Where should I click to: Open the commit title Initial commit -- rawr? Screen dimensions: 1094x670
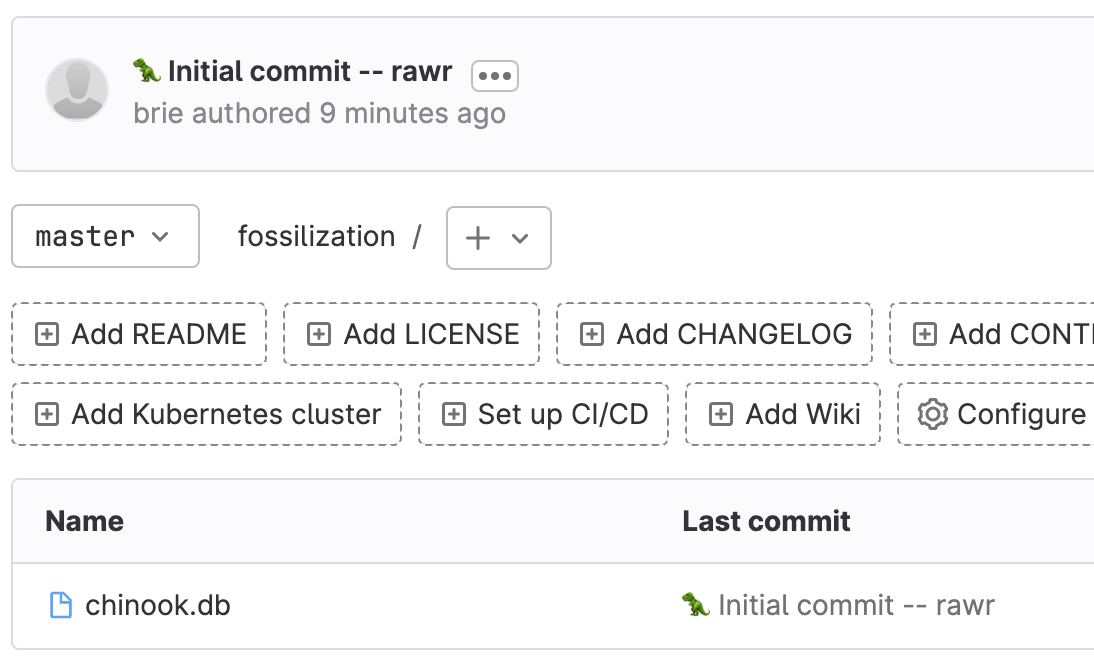coord(310,72)
